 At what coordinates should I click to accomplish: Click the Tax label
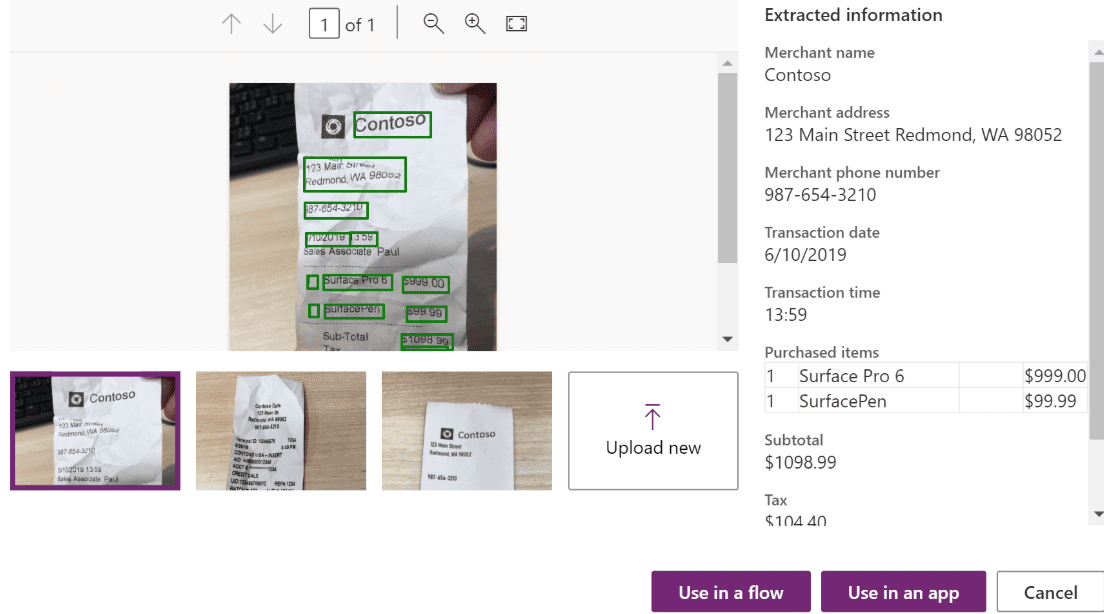776,500
